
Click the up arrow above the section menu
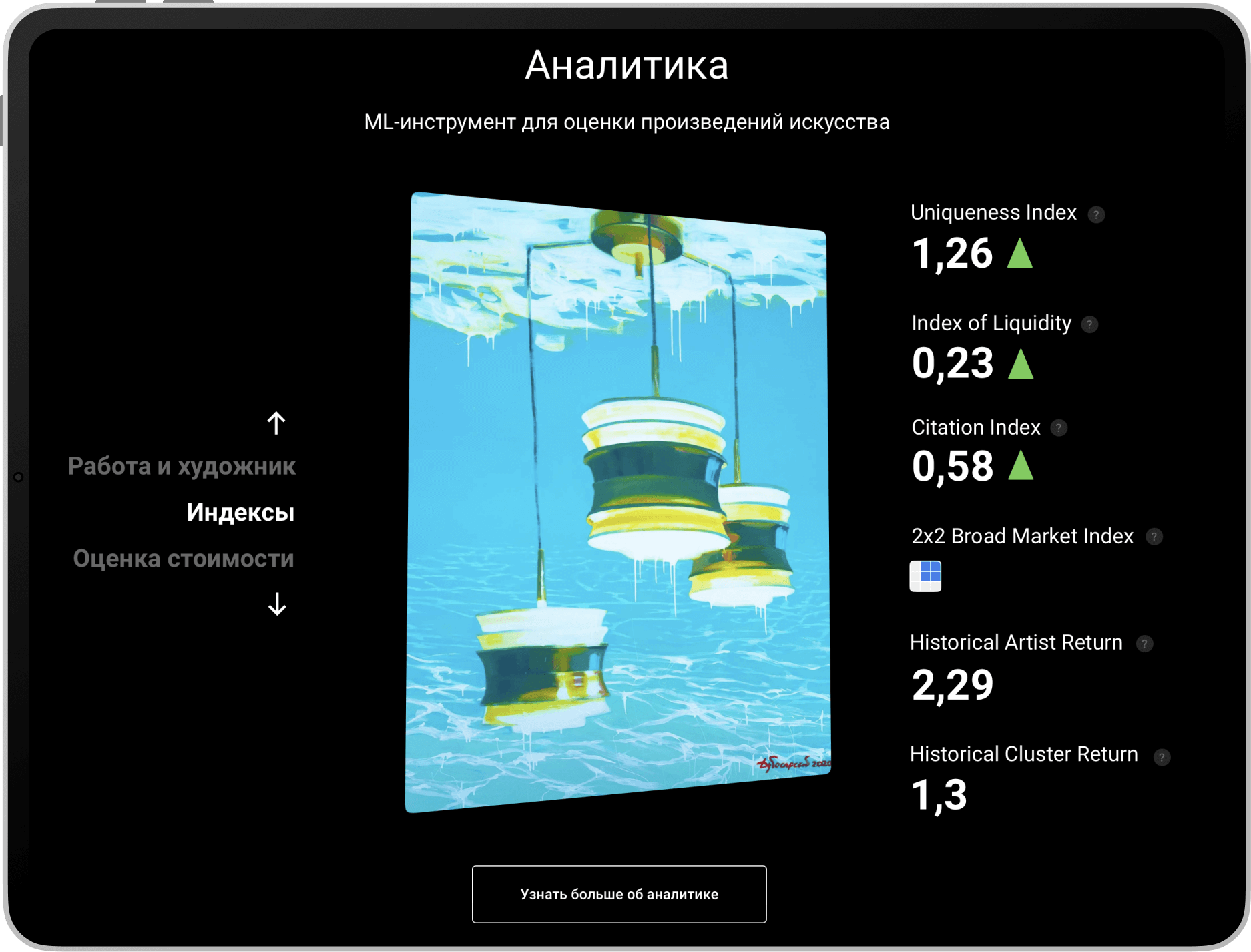point(276,423)
